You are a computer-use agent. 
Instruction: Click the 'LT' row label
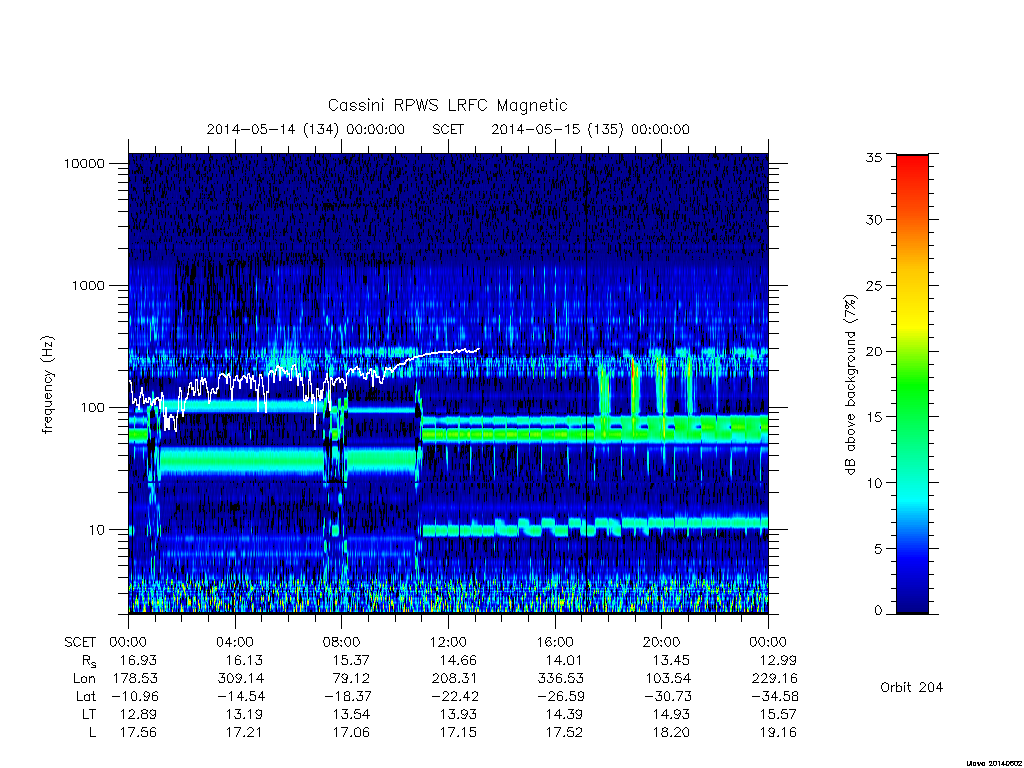[89, 715]
